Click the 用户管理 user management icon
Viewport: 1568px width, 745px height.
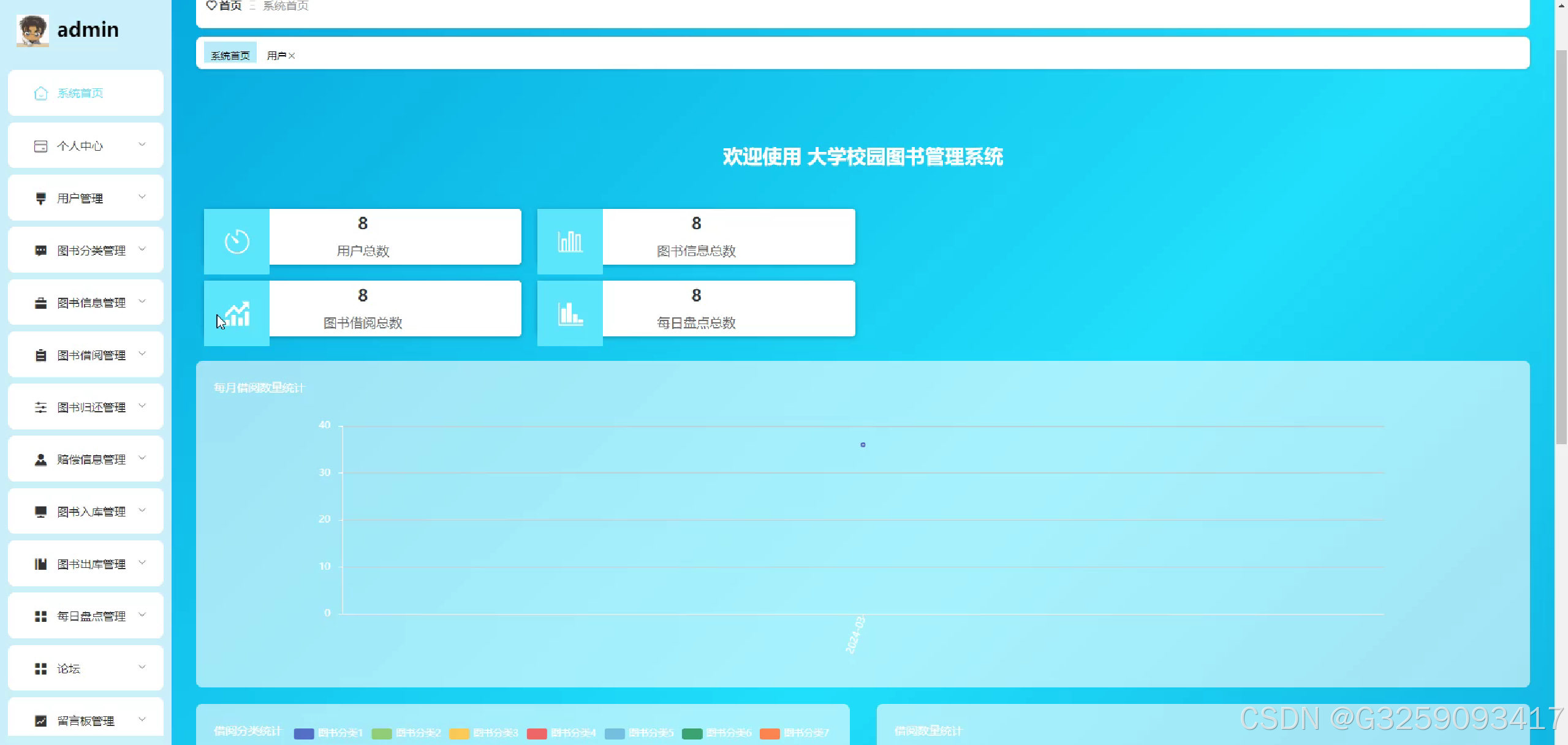[40, 197]
